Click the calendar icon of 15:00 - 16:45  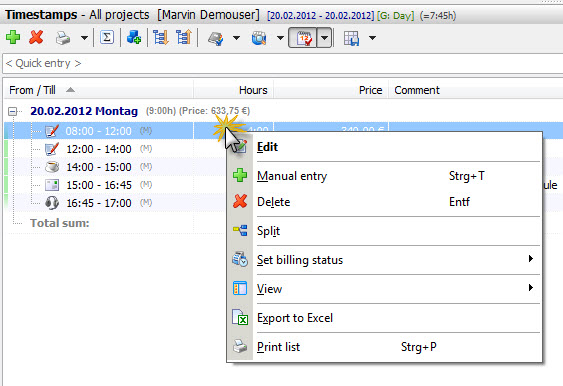52,185
